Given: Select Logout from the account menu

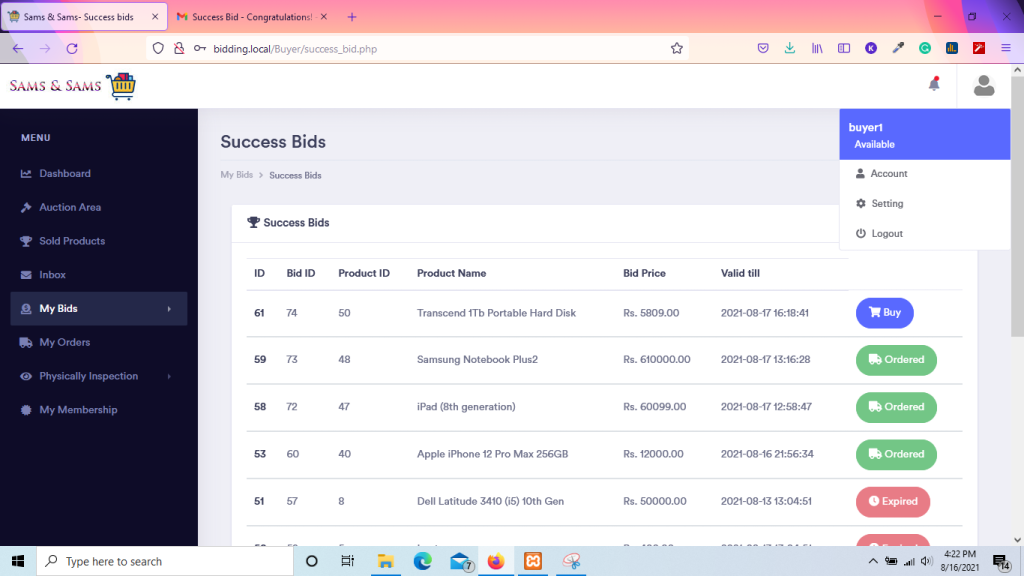Looking at the screenshot, I should [x=888, y=233].
